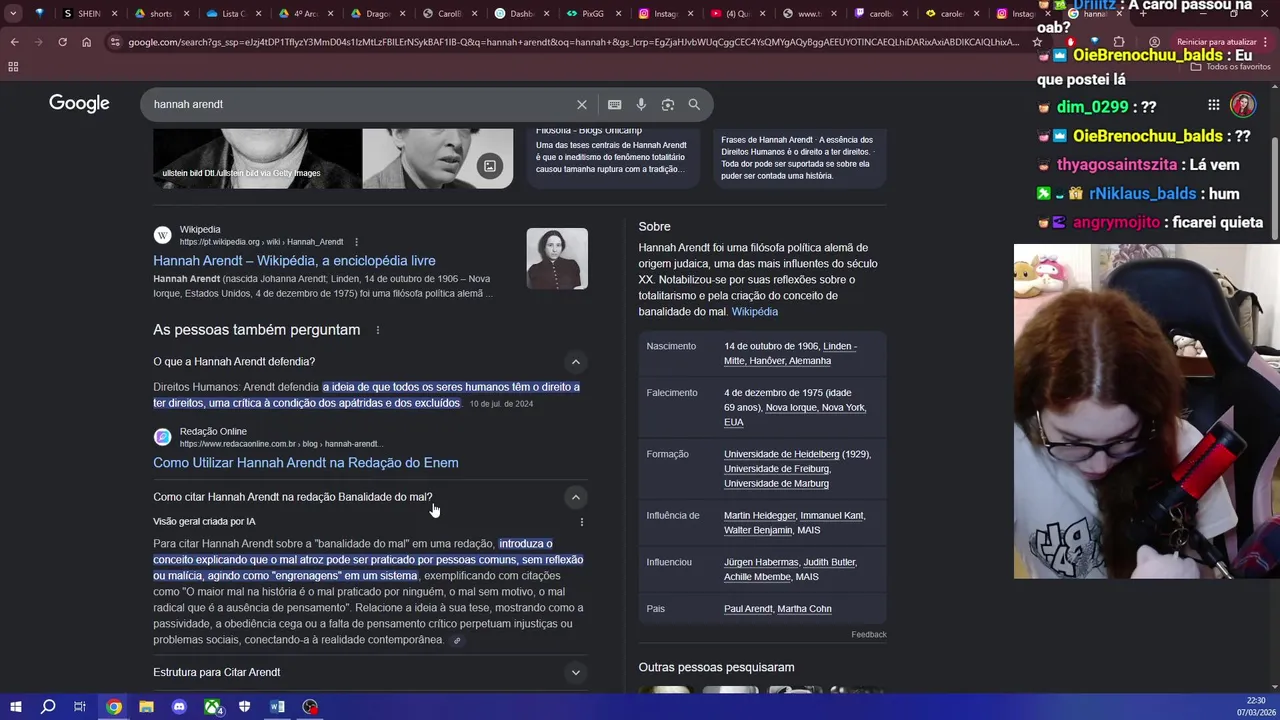Open Wikipedia link in Sobre panel

[x=755, y=312]
